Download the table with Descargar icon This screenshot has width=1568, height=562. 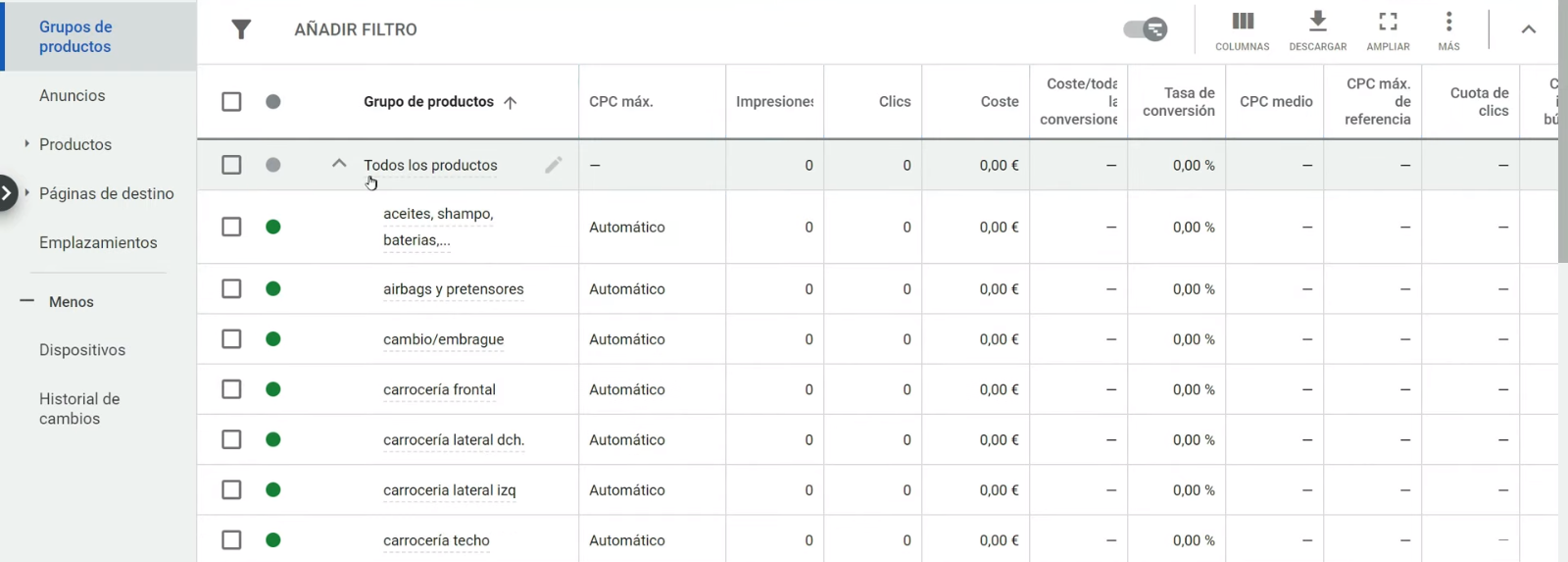click(x=1317, y=30)
